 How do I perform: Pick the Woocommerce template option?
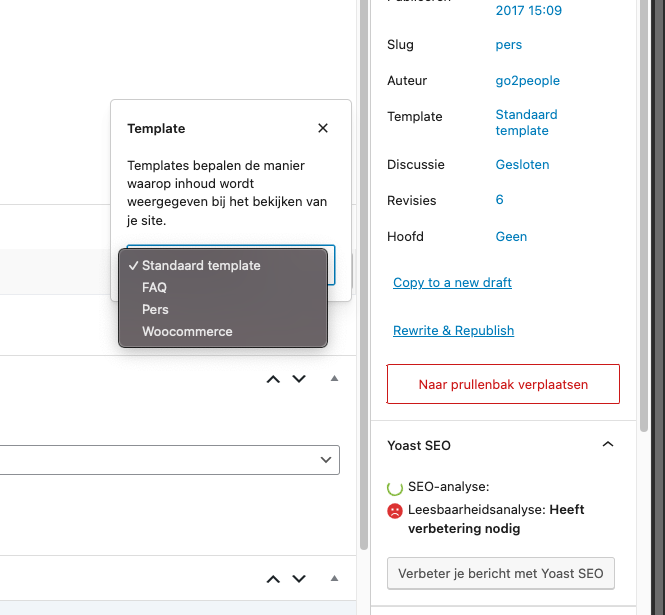pos(187,332)
